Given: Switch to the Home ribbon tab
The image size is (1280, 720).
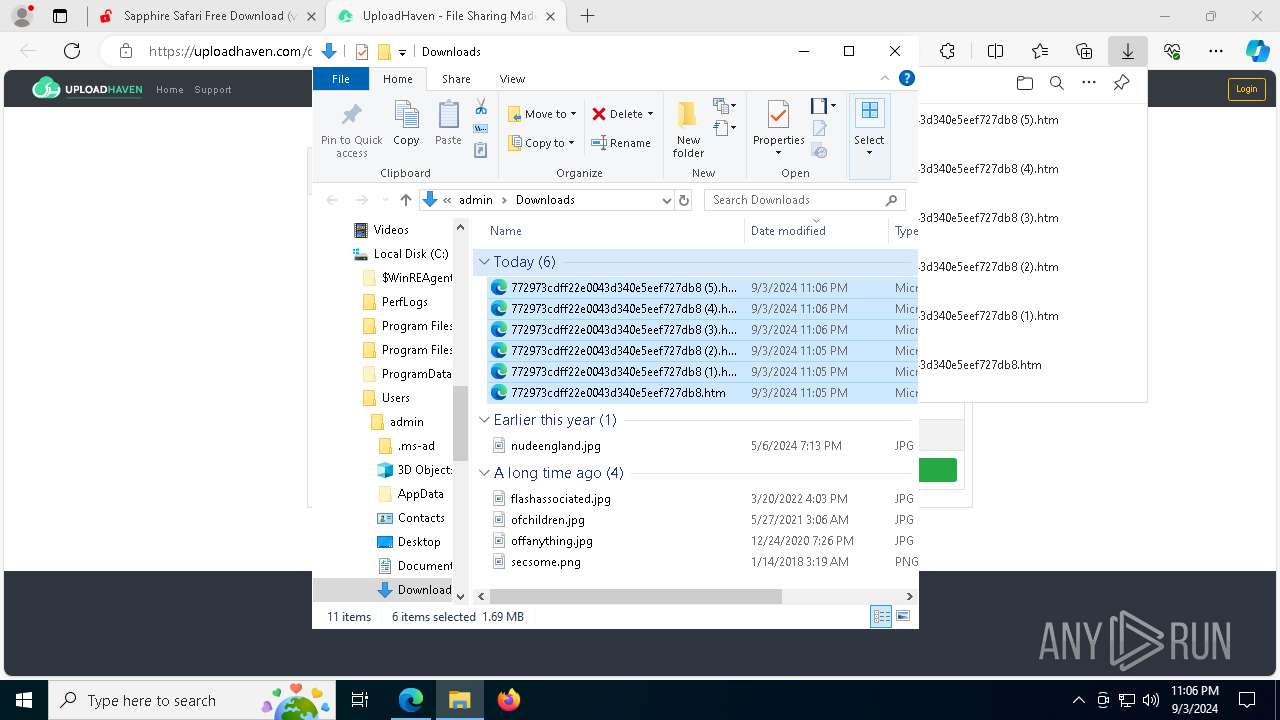Looking at the screenshot, I should [x=397, y=79].
